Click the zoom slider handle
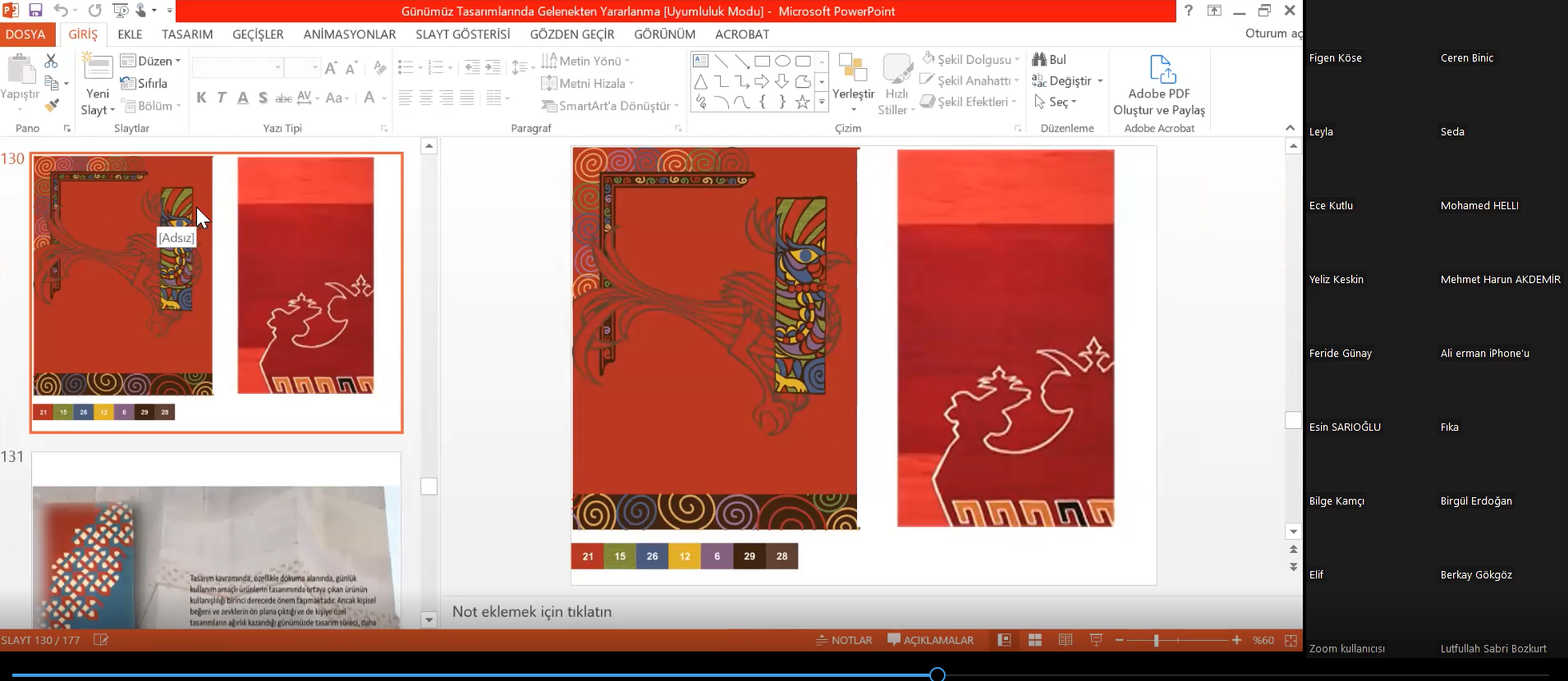 [x=1156, y=640]
